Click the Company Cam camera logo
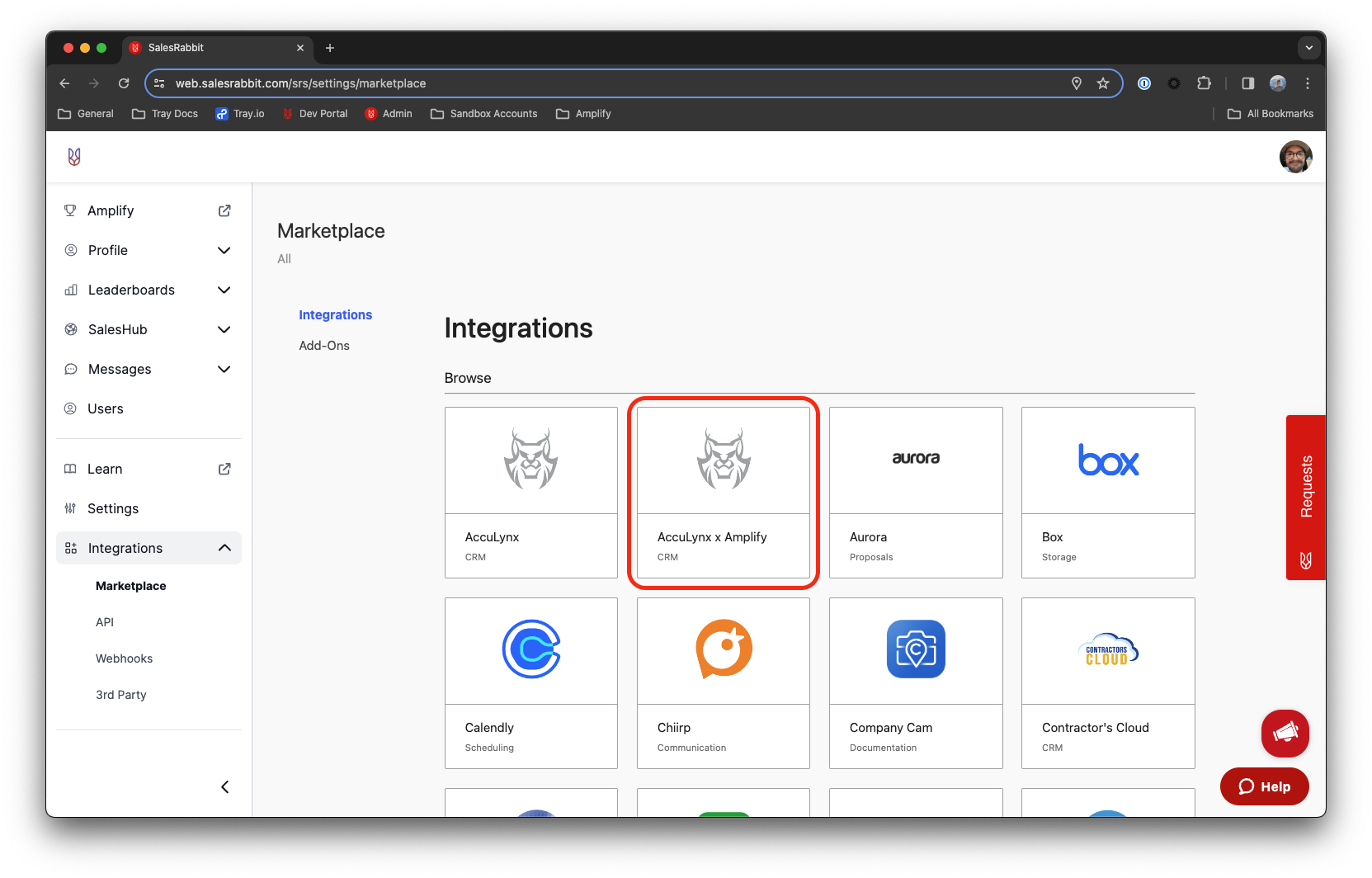This screenshot has height=878, width=1372. coord(916,649)
